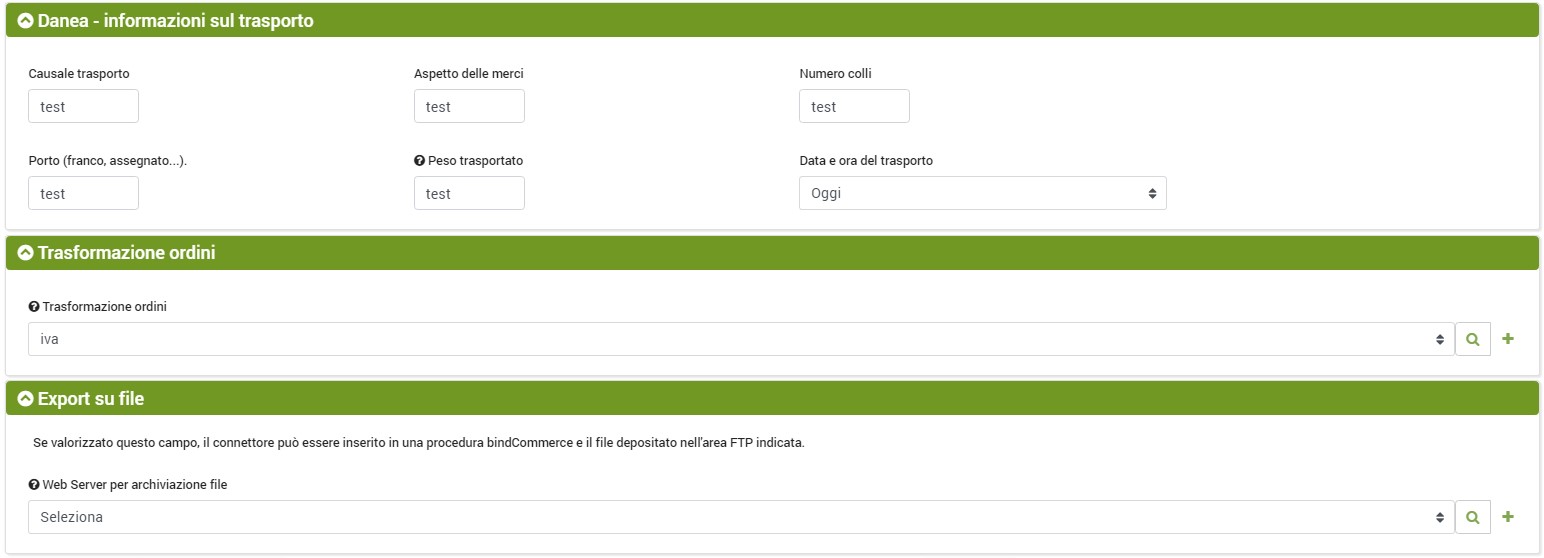
Task: Click plus icon to add Web Server
Action: point(1508,517)
